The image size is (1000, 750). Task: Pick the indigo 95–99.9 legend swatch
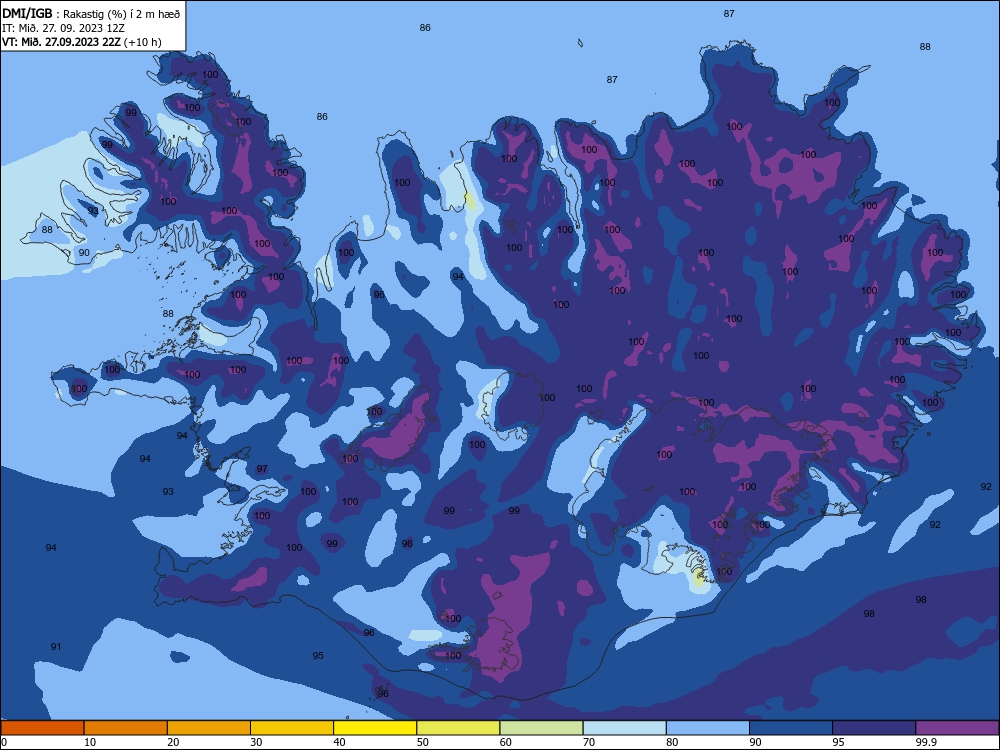pos(874,728)
